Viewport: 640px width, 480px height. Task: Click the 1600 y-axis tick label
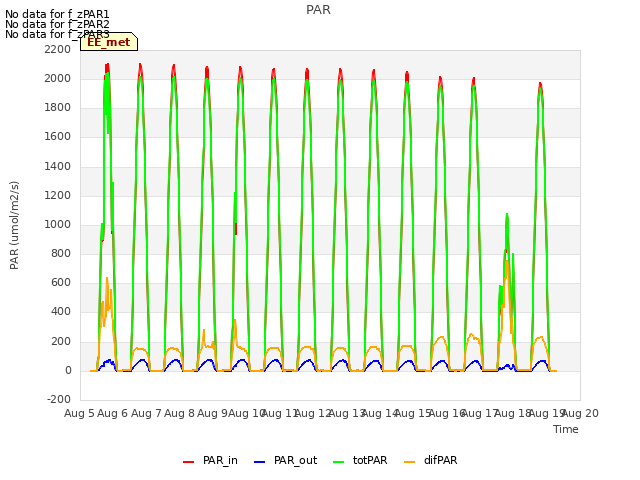pos(58,137)
